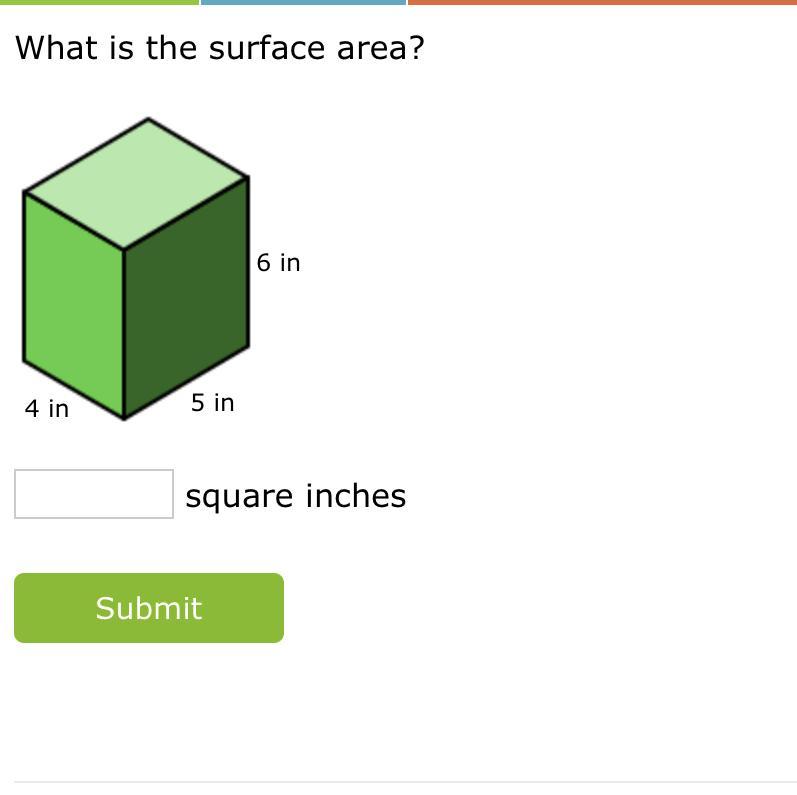Click the bottom front corner of the prism
Image resolution: width=797 pixels, height=795 pixels.
125,418
